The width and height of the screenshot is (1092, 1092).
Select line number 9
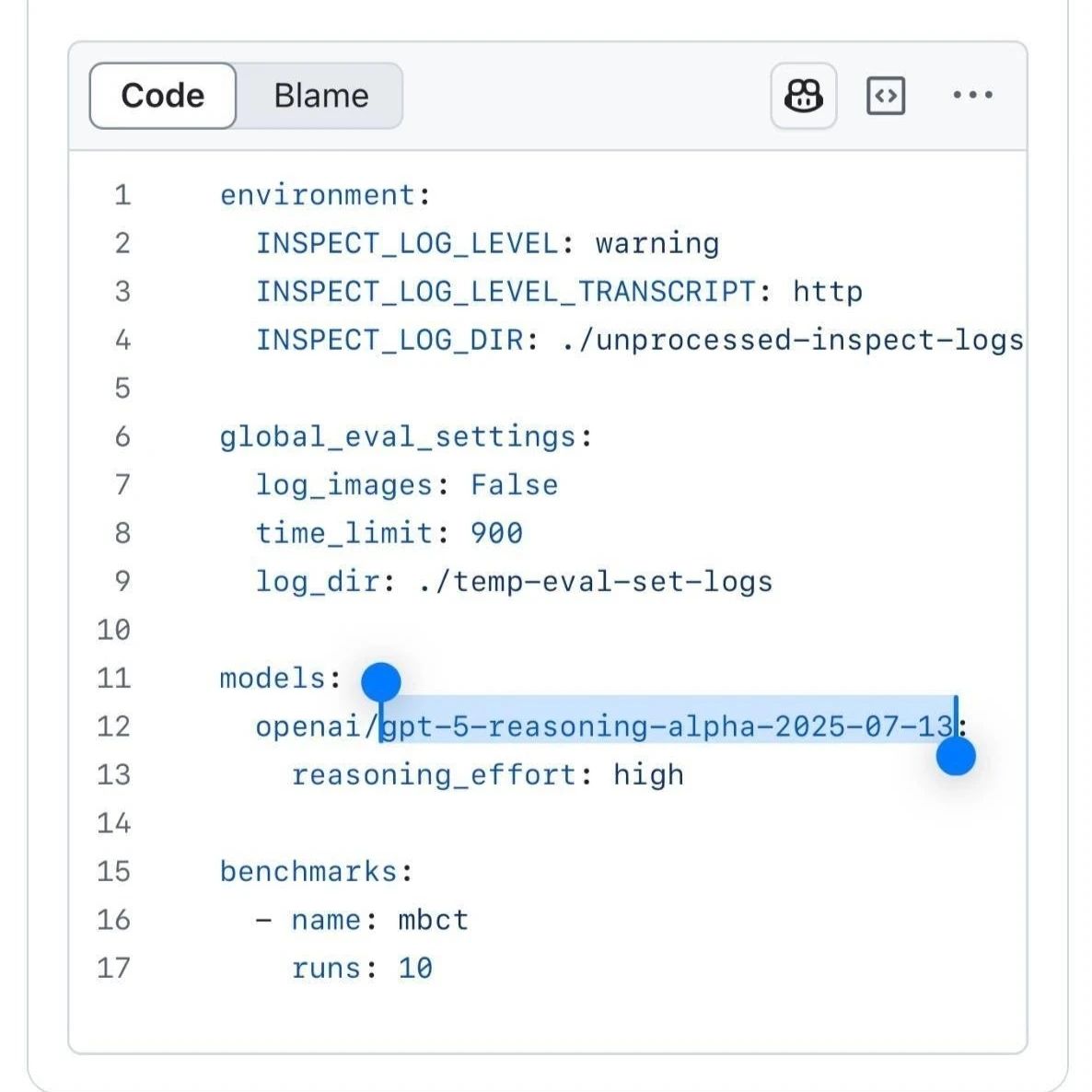[x=122, y=582]
